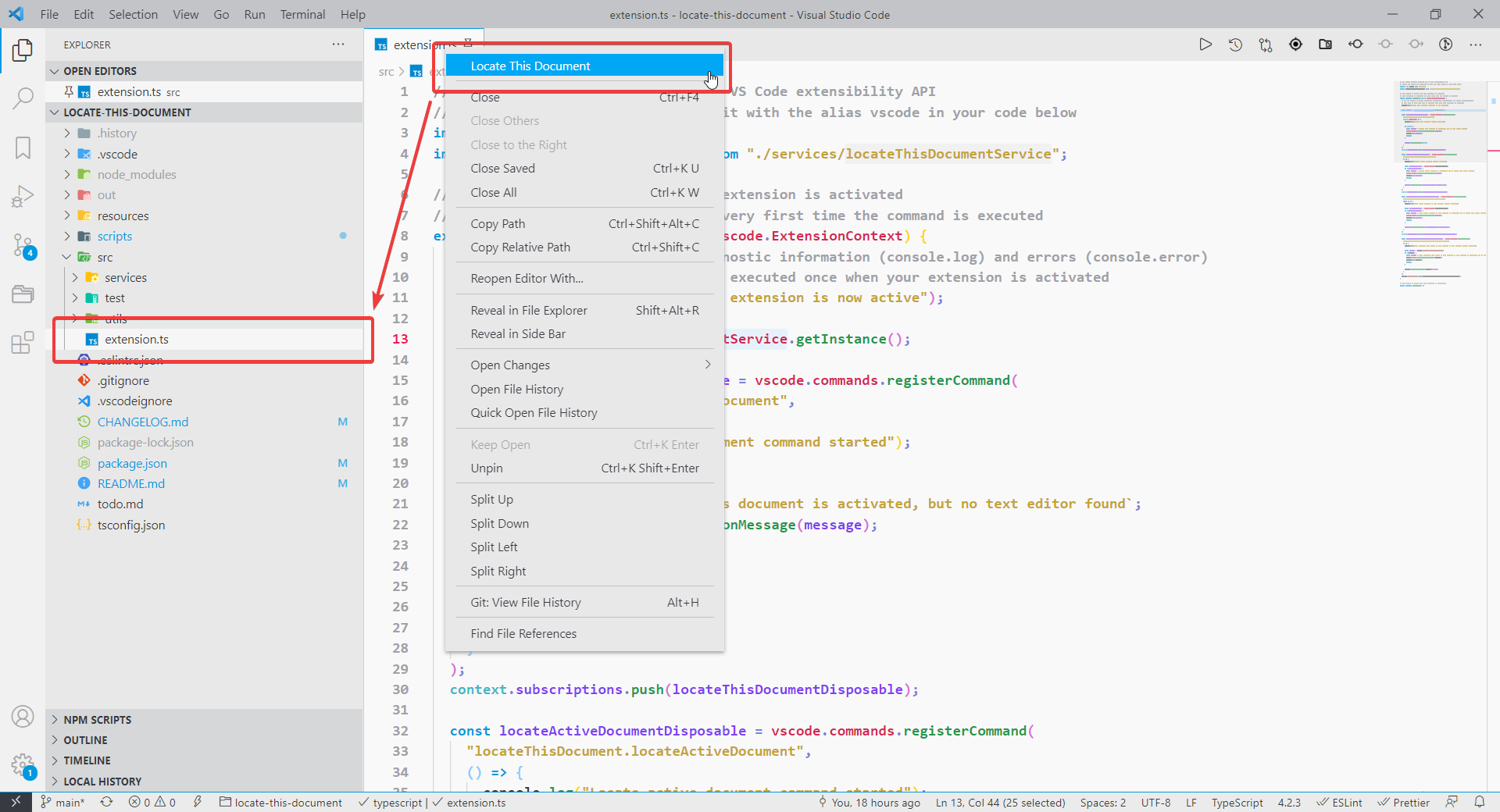This screenshot has height=812, width=1500.
Task: Click synchronize changes icon in status bar
Action: tap(106, 802)
